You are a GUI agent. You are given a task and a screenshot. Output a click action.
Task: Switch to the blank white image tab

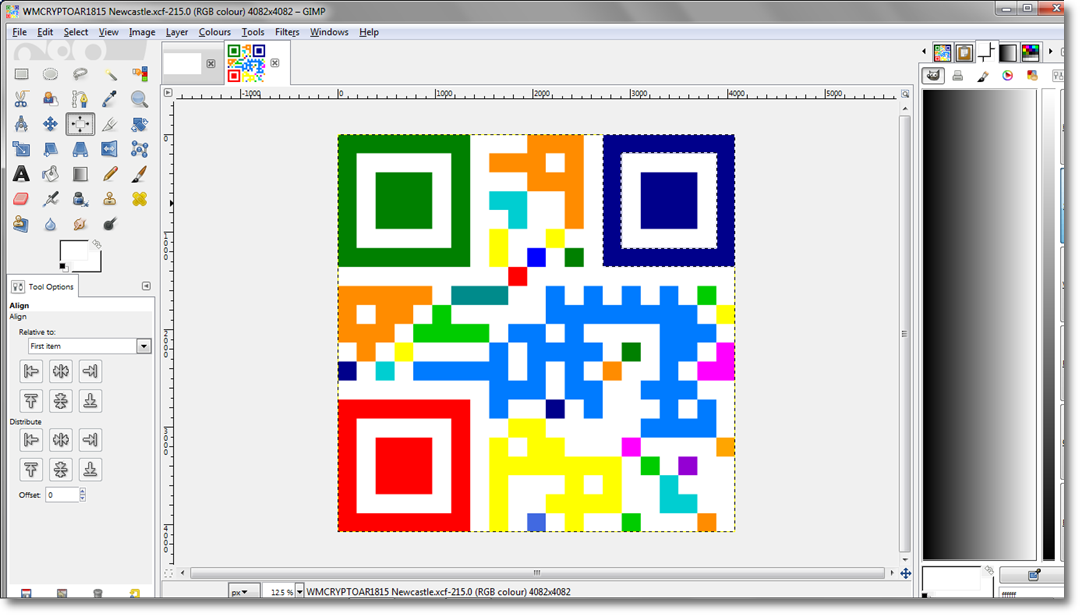183,63
